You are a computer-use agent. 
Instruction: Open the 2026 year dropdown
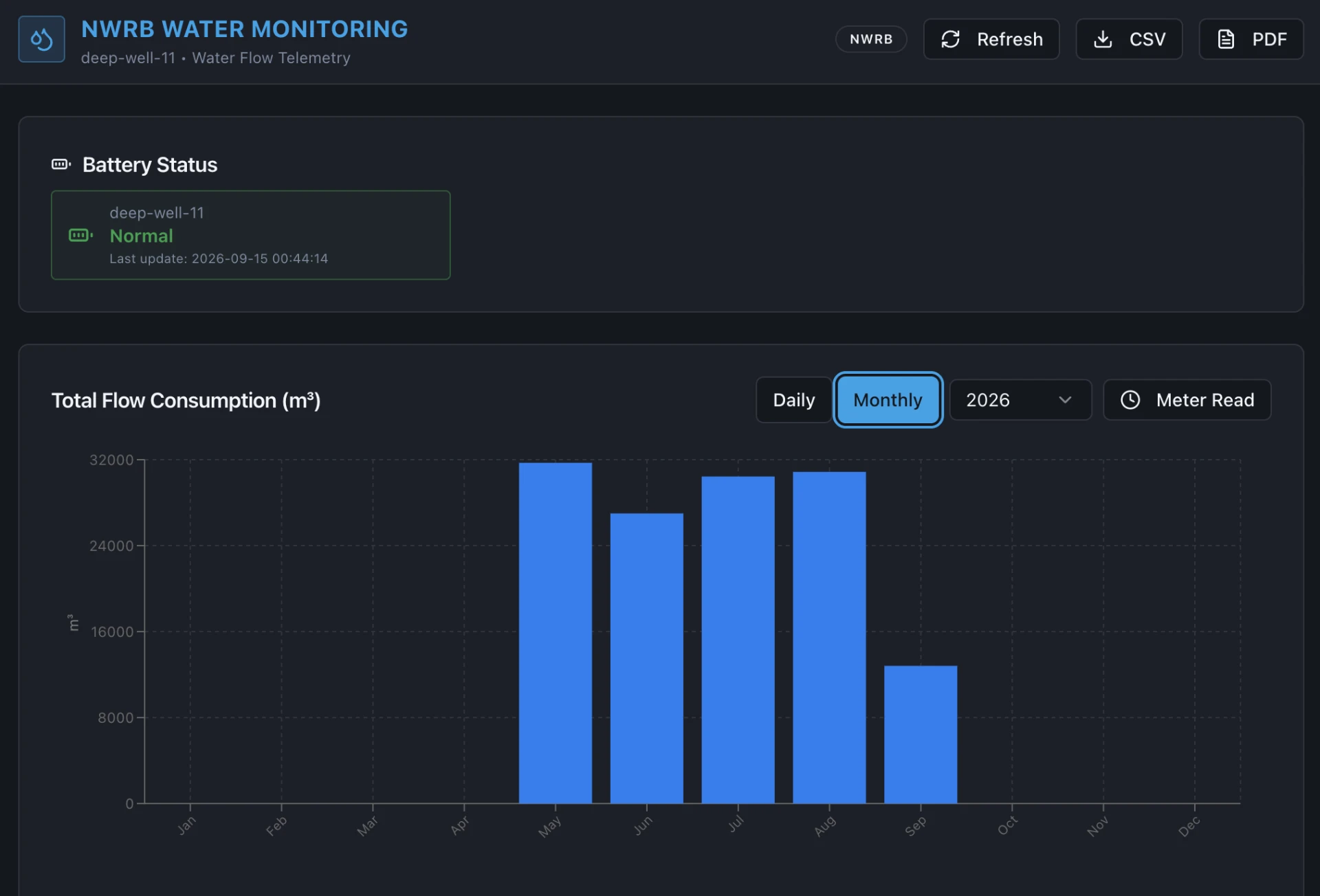pos(1020,400)
